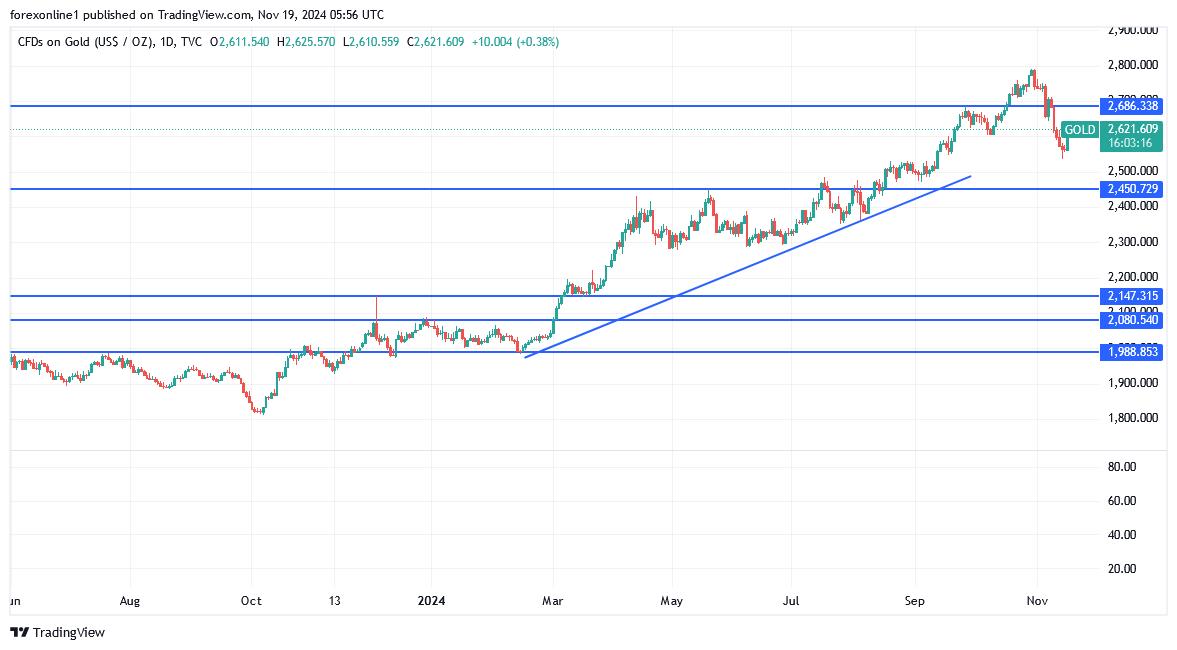
Task: Click the 2,450.729 horizontal support line
Action: click(x=554, y=189)
